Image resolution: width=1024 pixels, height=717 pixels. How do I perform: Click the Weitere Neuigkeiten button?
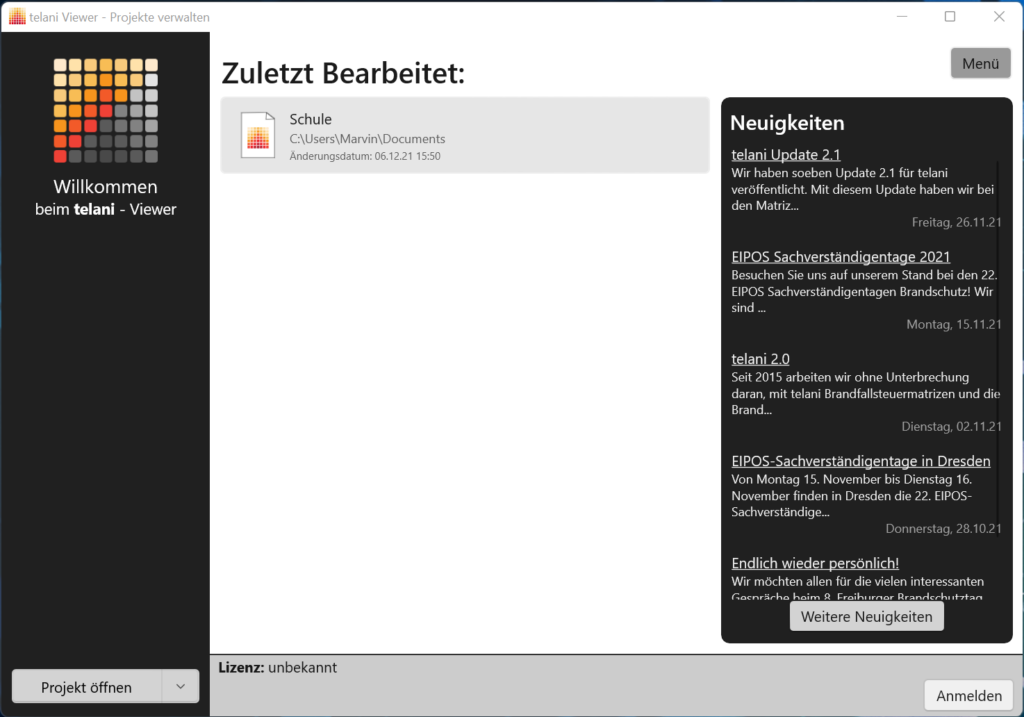coord(867,616)
